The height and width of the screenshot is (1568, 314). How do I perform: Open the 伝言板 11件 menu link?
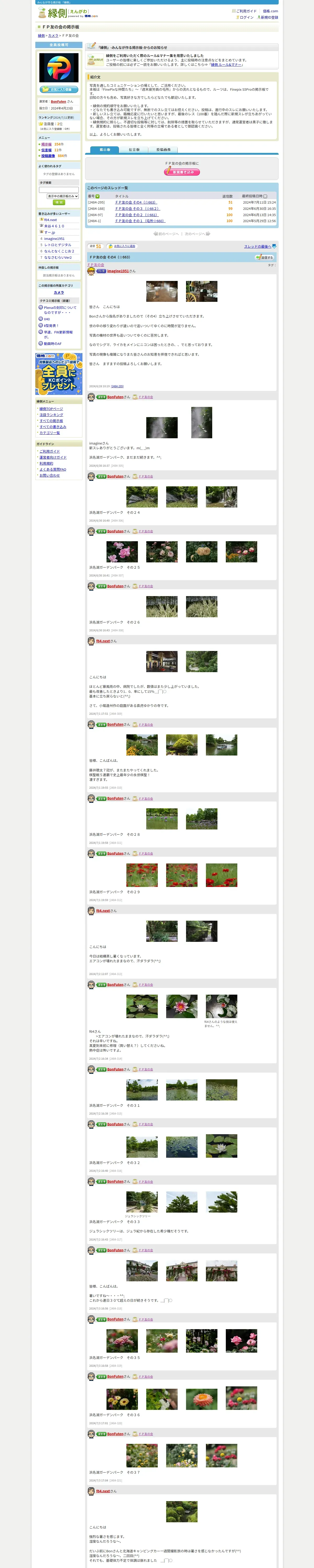(46, 150)
